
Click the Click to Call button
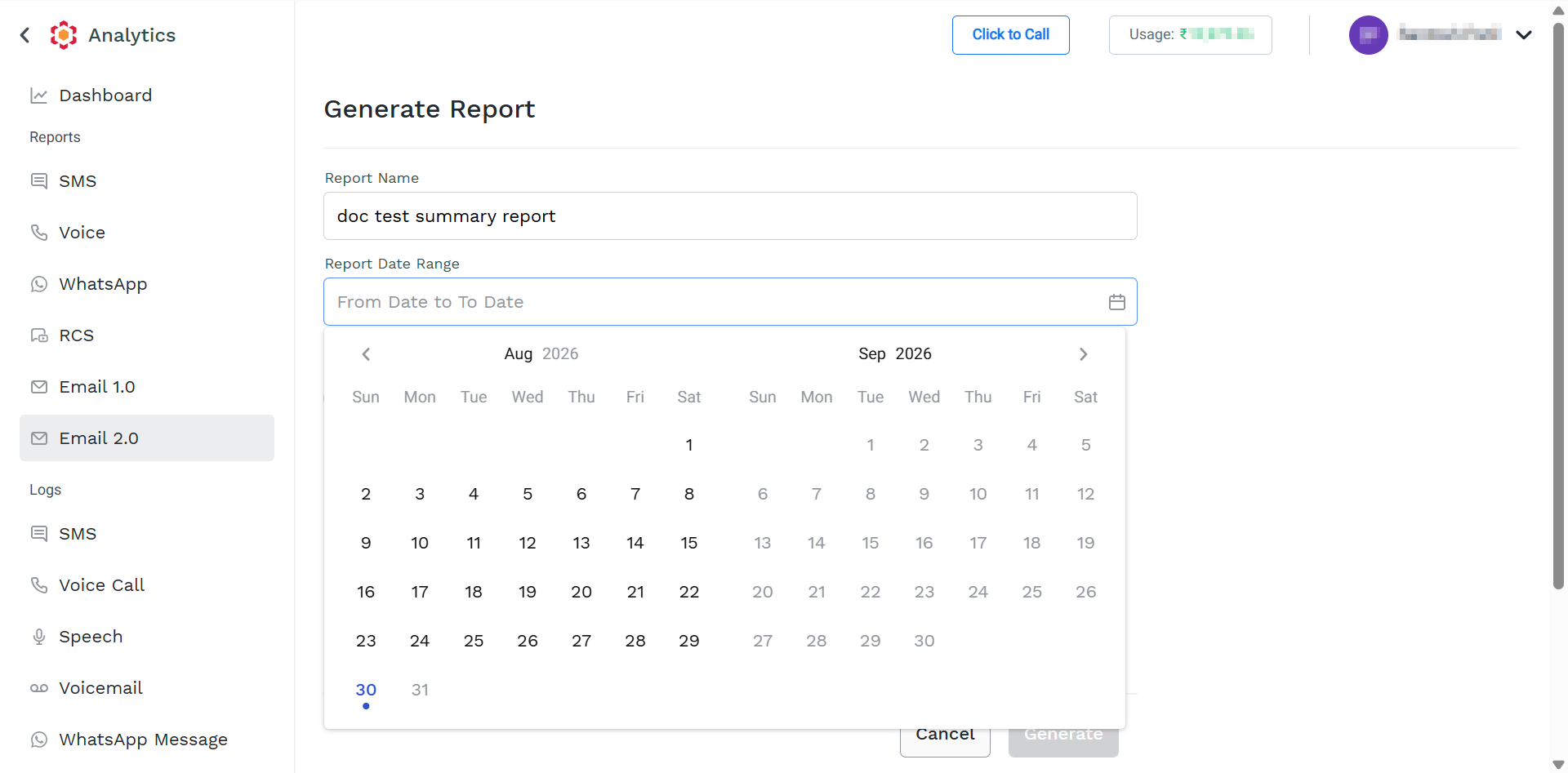coord(1010,35)
